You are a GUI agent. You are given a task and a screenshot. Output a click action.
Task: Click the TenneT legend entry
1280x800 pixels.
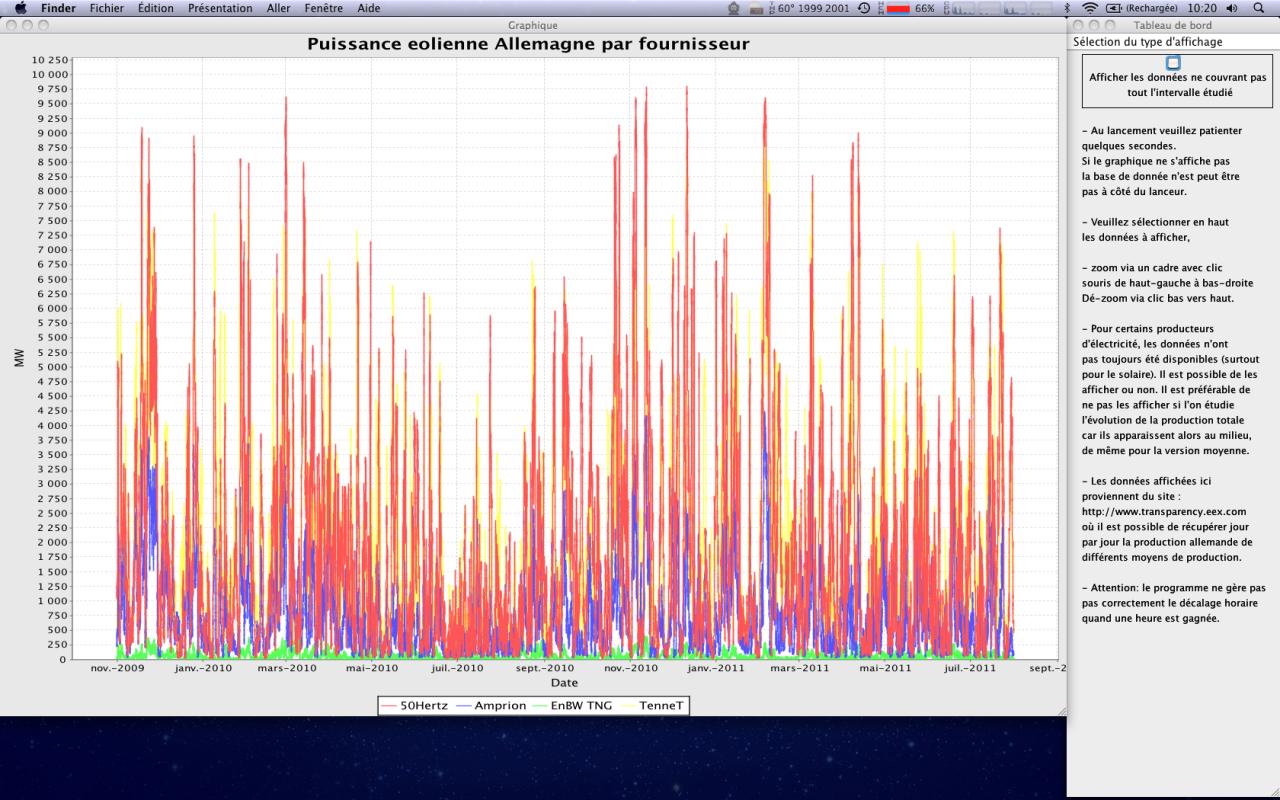click(x=653, y=706)
